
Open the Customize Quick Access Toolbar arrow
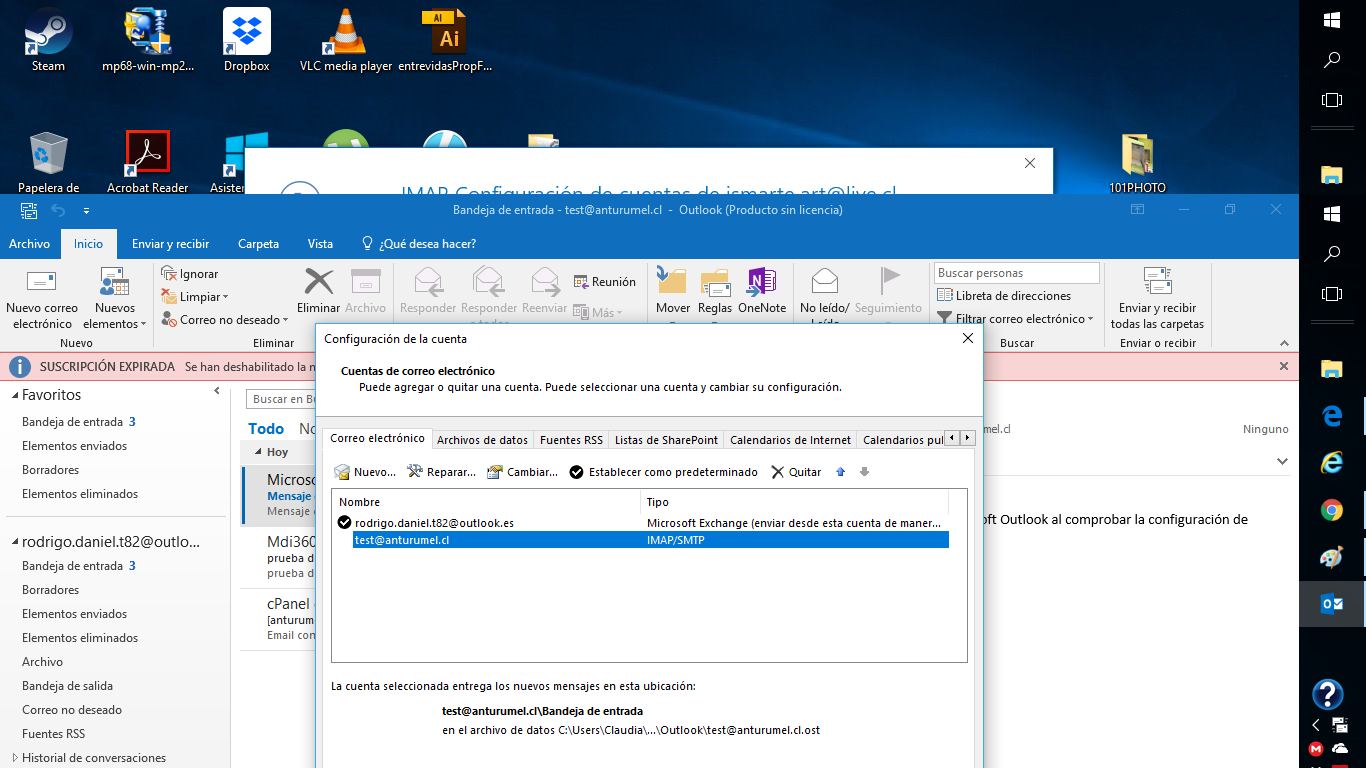pos(87,210)
